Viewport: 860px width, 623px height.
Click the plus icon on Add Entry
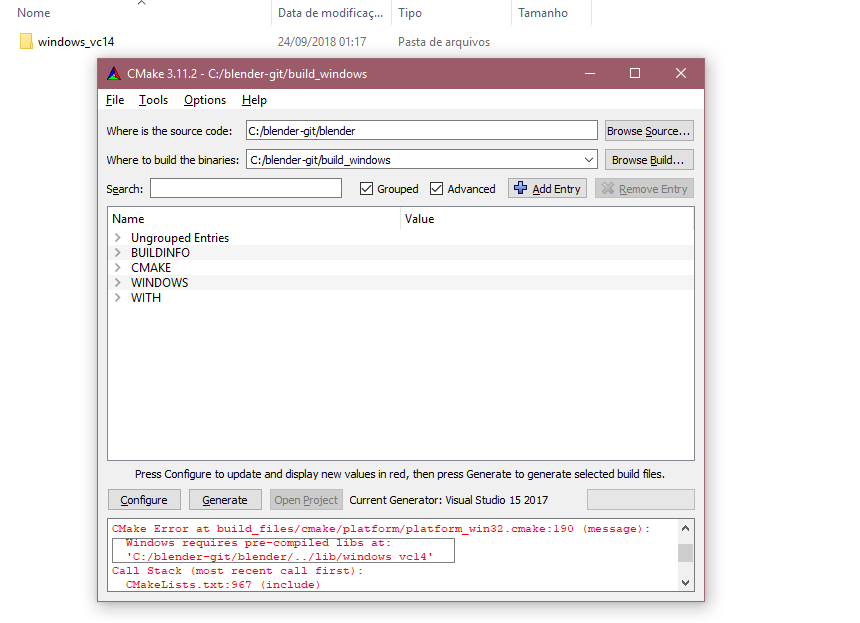(520, 188)
